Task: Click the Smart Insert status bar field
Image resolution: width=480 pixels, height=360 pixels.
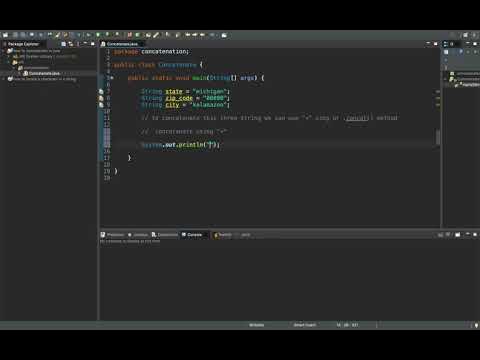Action: click(x=305, y=325)
